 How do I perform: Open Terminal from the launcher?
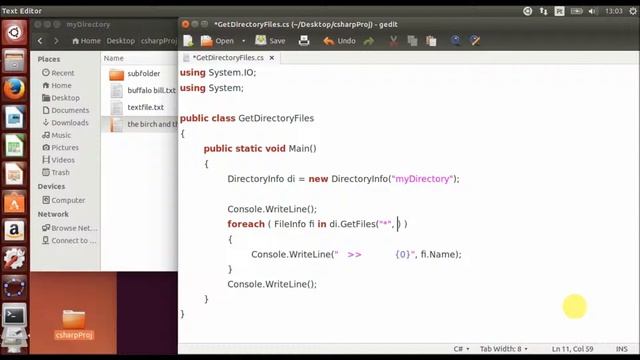14,315
